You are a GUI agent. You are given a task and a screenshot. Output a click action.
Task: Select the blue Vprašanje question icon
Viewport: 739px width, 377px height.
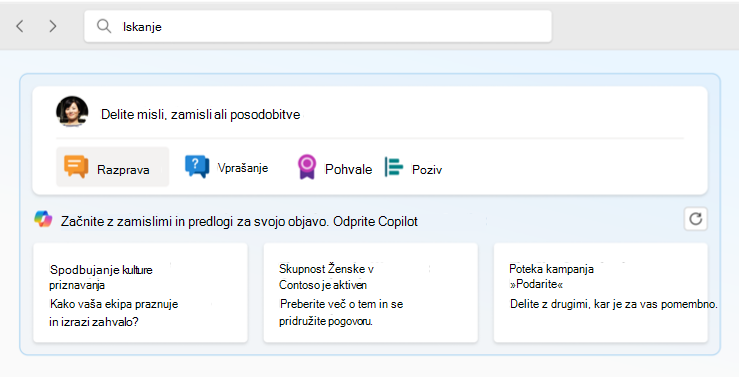pyautogui.click(x=197, y=166)
